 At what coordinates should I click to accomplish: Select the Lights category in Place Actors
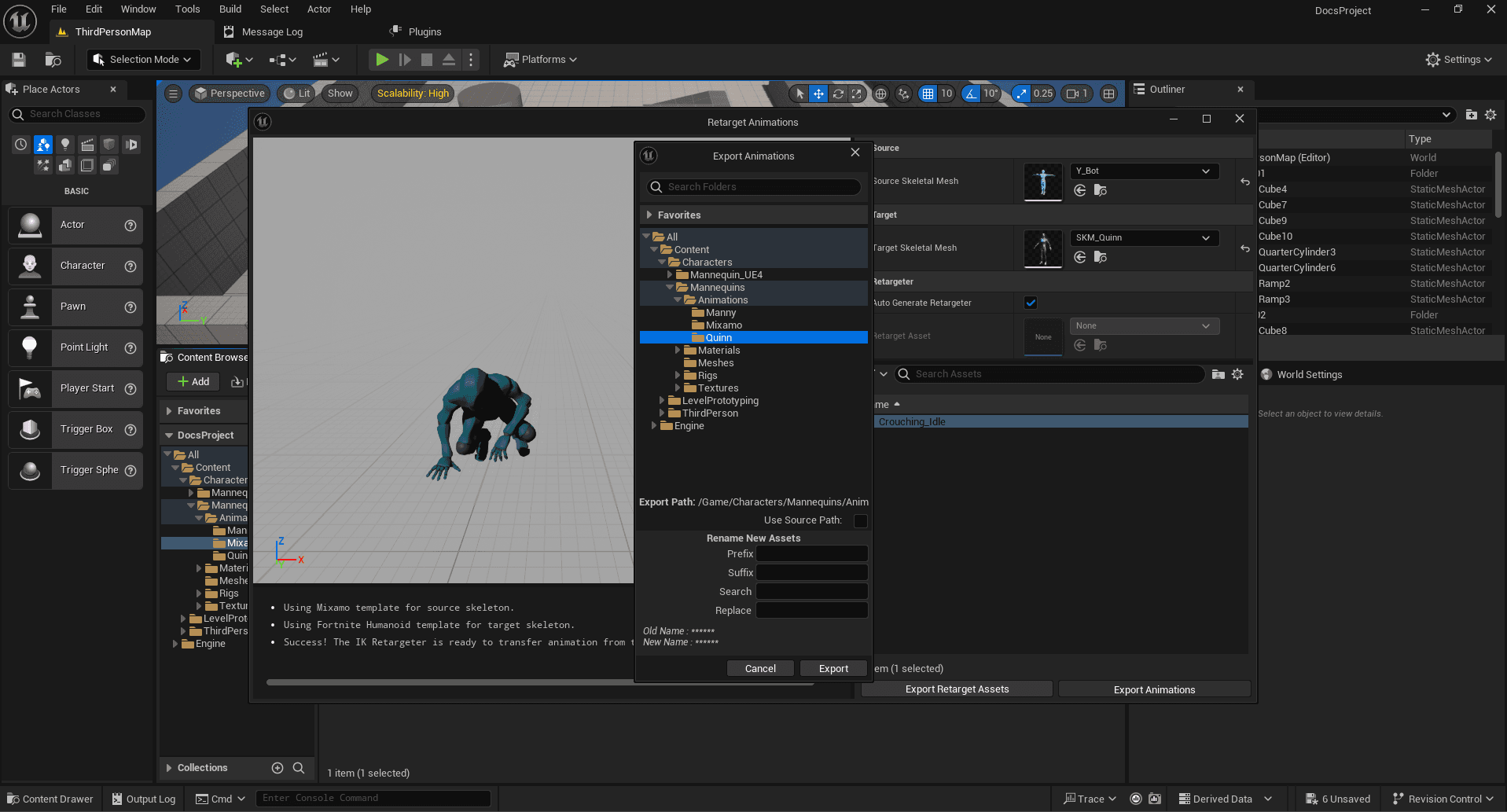click(x=65, y=145)
